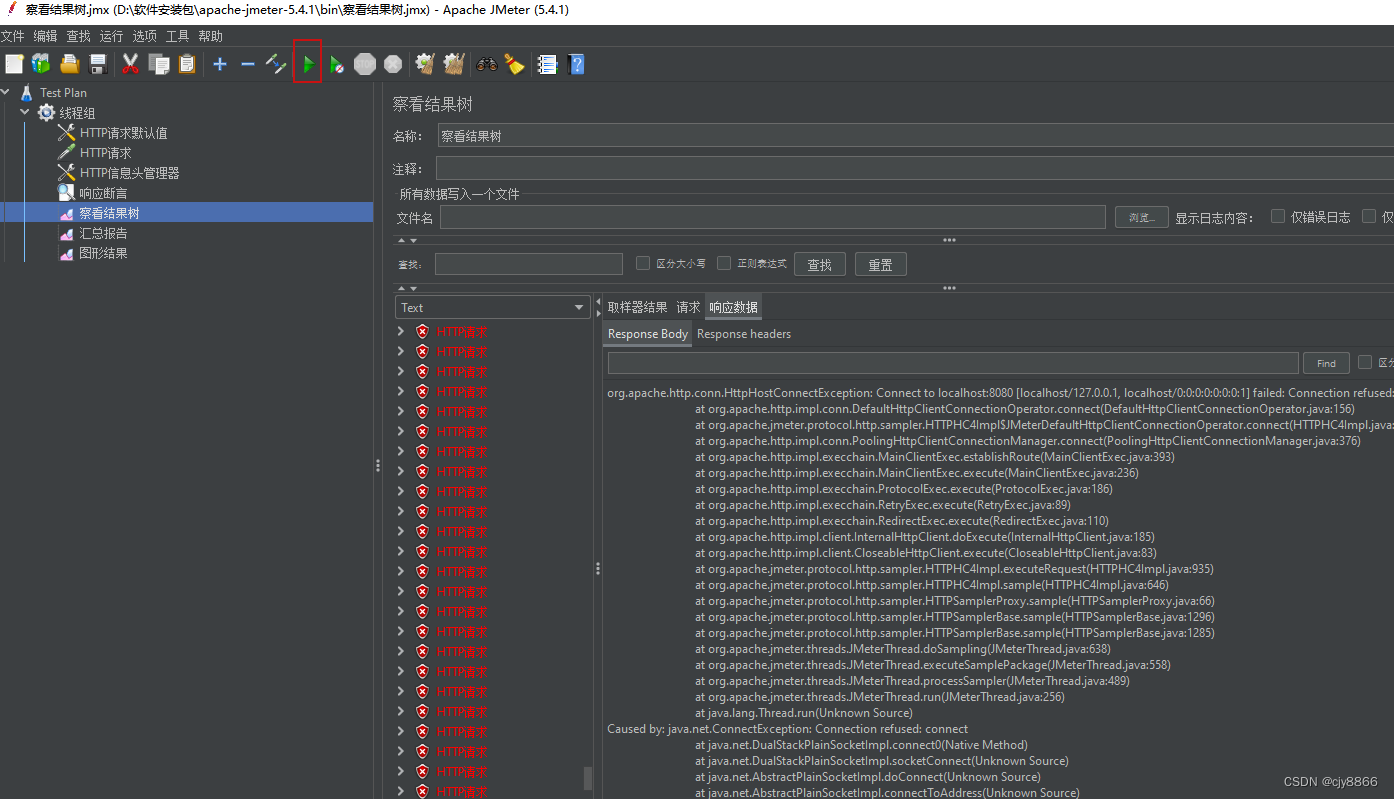Image resolution: width=1394 pixels, height=799 pixels.
Task: Select HTTP信息头管理器 in the tree
Action: tap(129, 173)
